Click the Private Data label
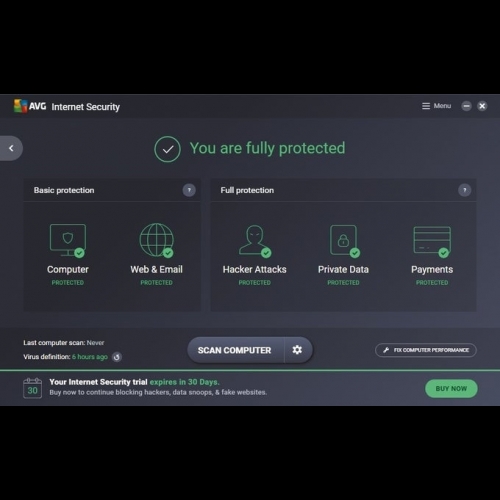The width and height of the screenshot is (500, 500). [343, 269]
